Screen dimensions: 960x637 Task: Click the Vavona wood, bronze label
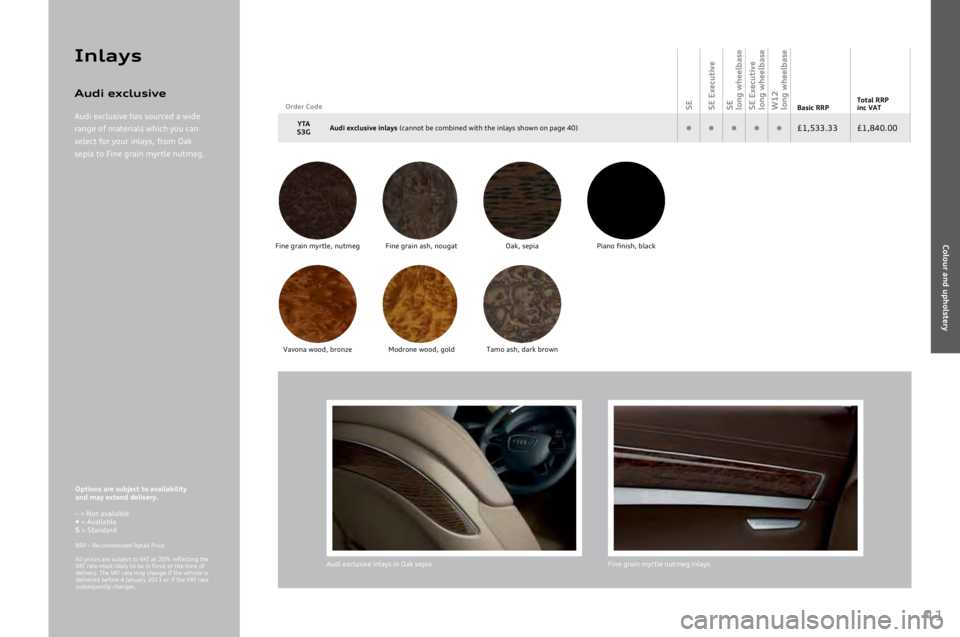(x=317, y=350)
